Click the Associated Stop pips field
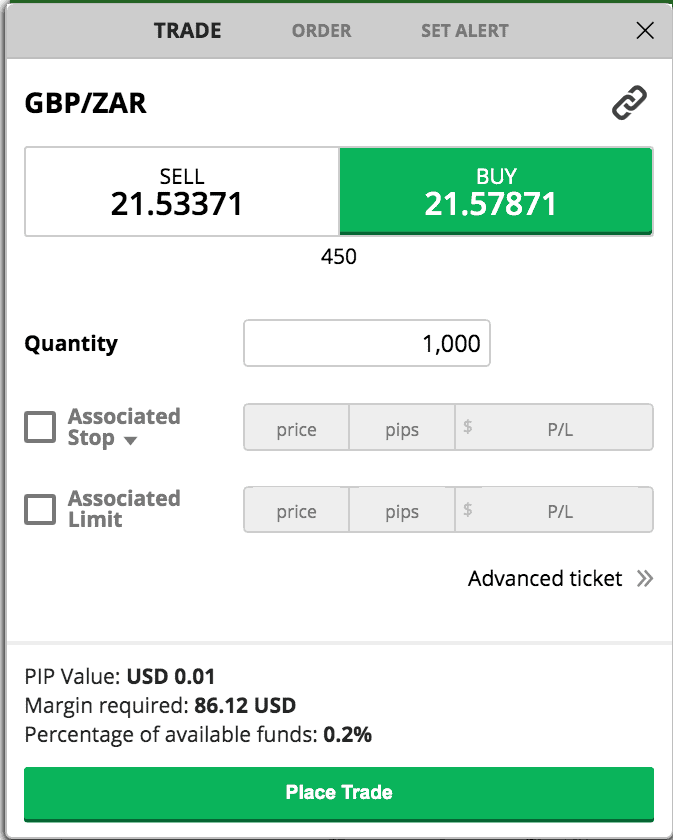 click(x=402, y=428)
